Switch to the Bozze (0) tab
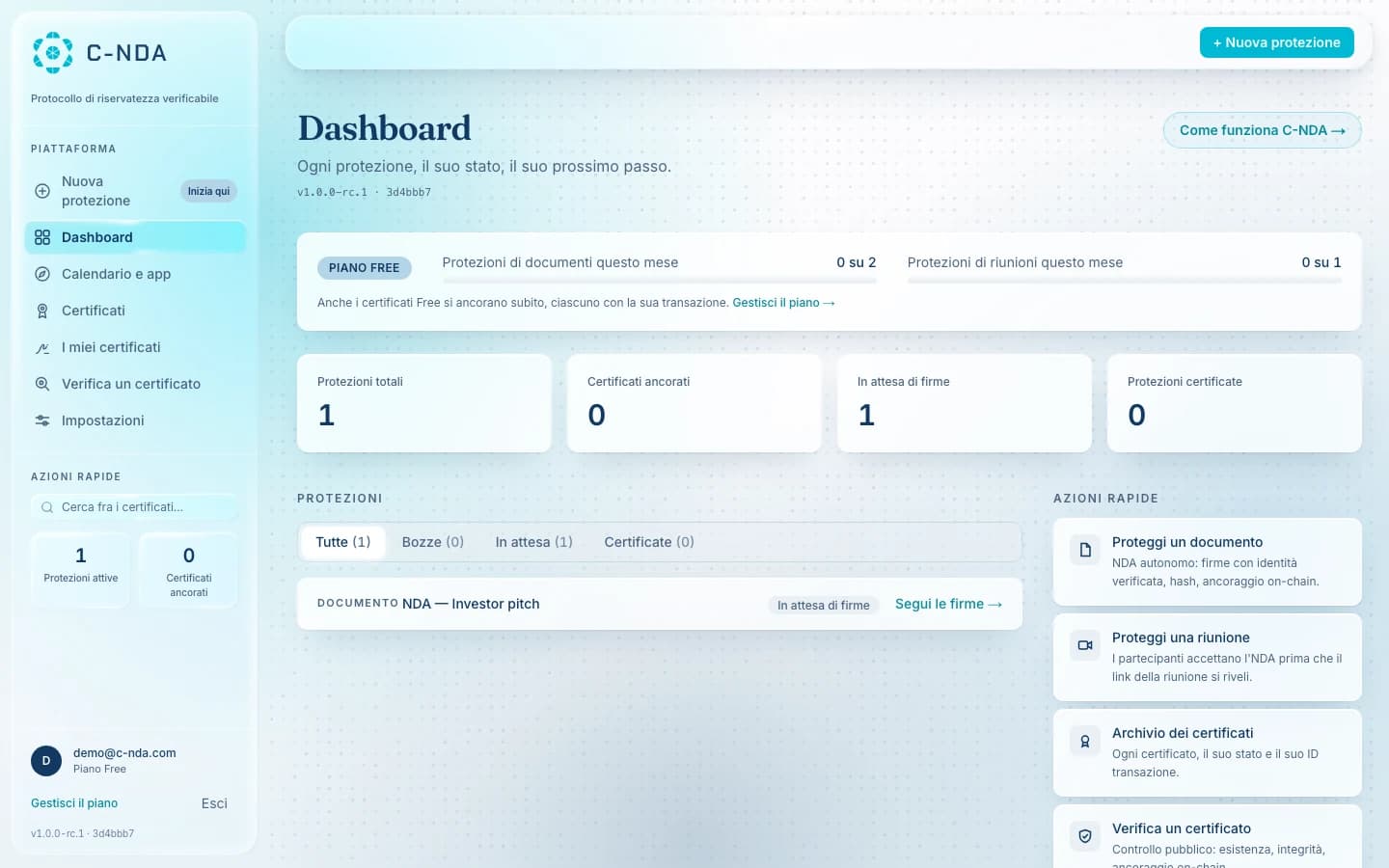 click(433, 542)
